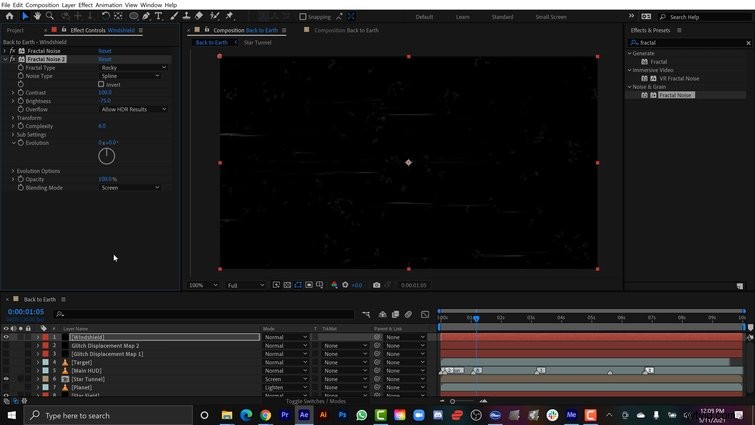Open the Effect menu
Screen dimensions: 755x425
point(85,5)
